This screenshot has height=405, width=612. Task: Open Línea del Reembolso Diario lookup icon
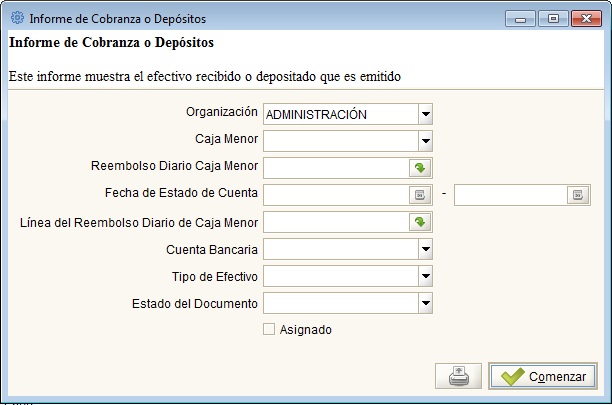(x=420, y=222)
